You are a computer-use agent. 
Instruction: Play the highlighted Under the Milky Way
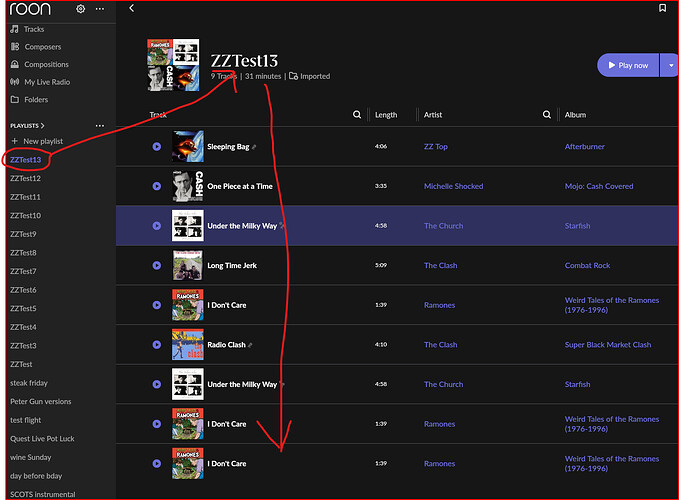[157, 226]
